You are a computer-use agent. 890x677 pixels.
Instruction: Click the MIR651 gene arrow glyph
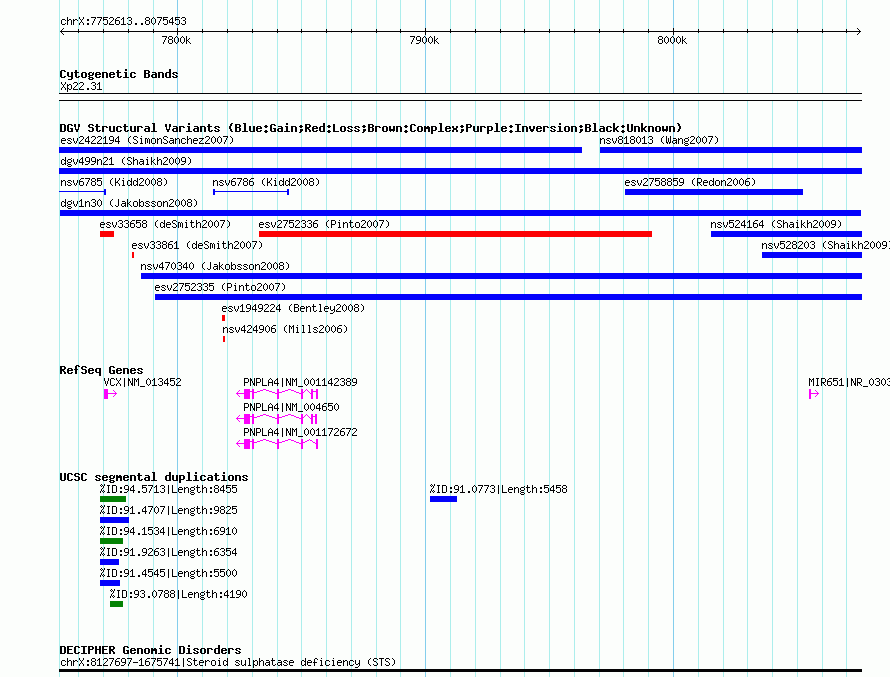[x=814, y=394]
